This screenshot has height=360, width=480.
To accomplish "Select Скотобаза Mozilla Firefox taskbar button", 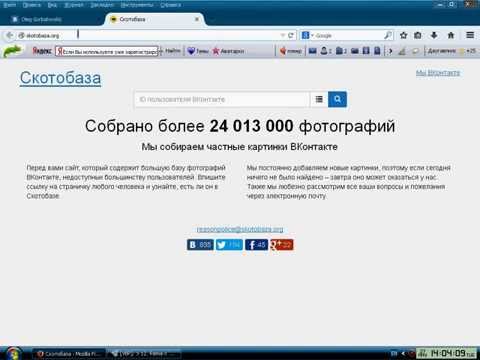I will 69,354.
